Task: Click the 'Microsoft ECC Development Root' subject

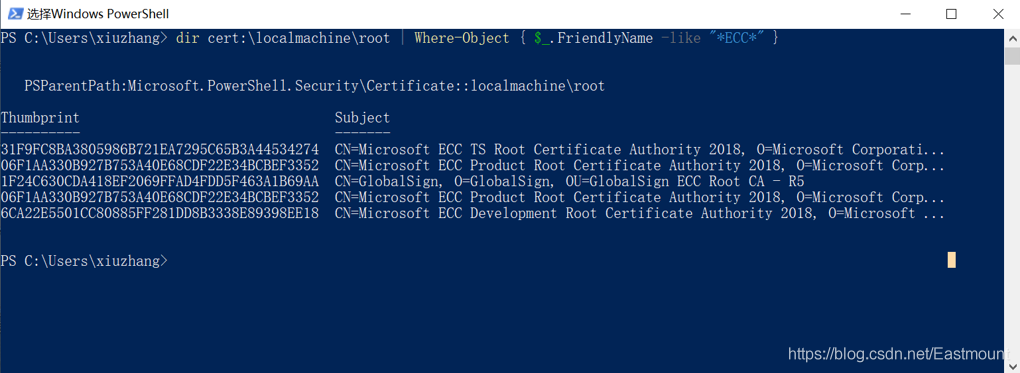Action: pyautogui.click(x=639, y=214)
